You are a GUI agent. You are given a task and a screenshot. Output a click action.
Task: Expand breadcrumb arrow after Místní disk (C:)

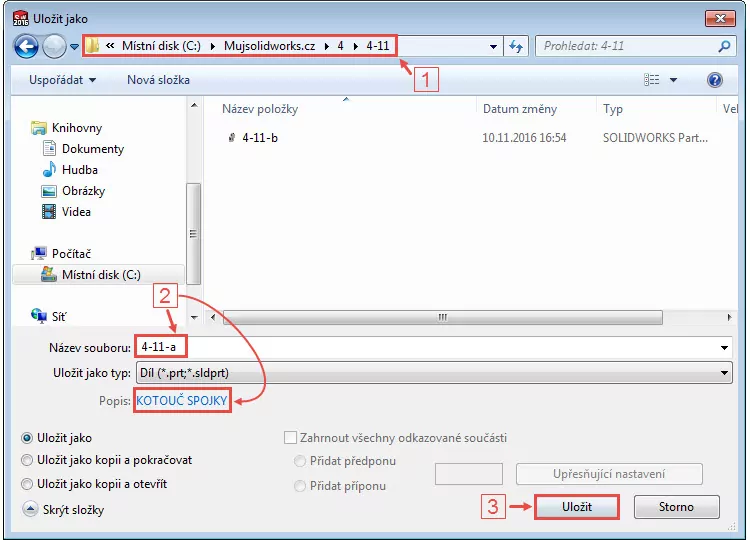point(212,46)
